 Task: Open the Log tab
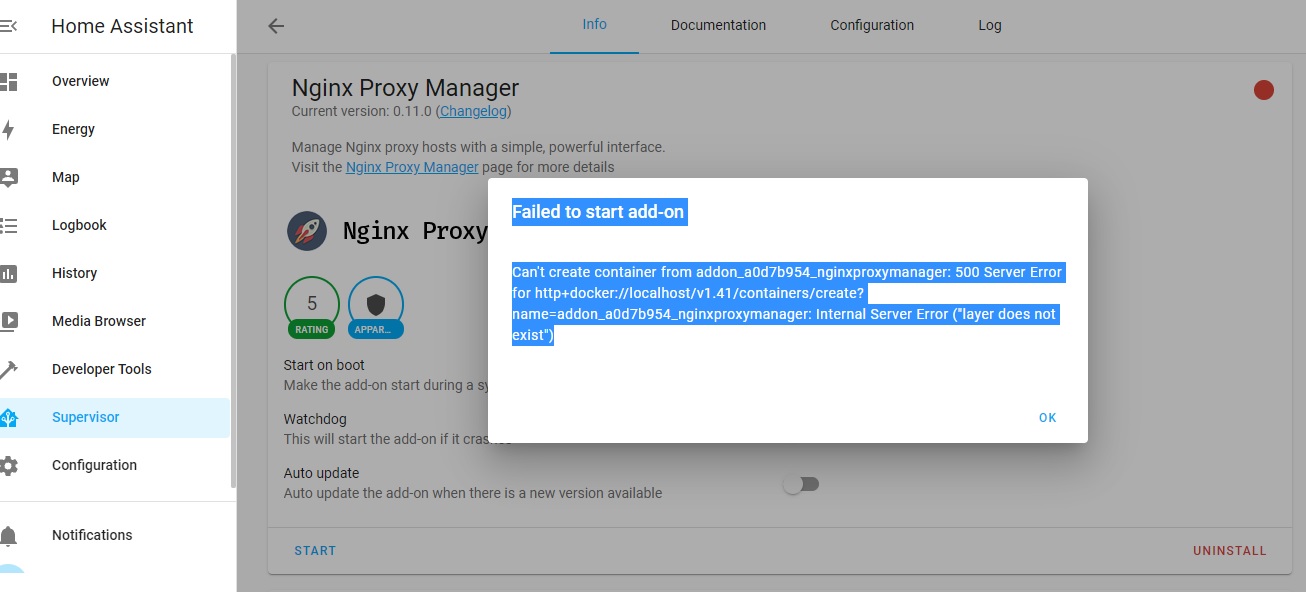point(989,25)
